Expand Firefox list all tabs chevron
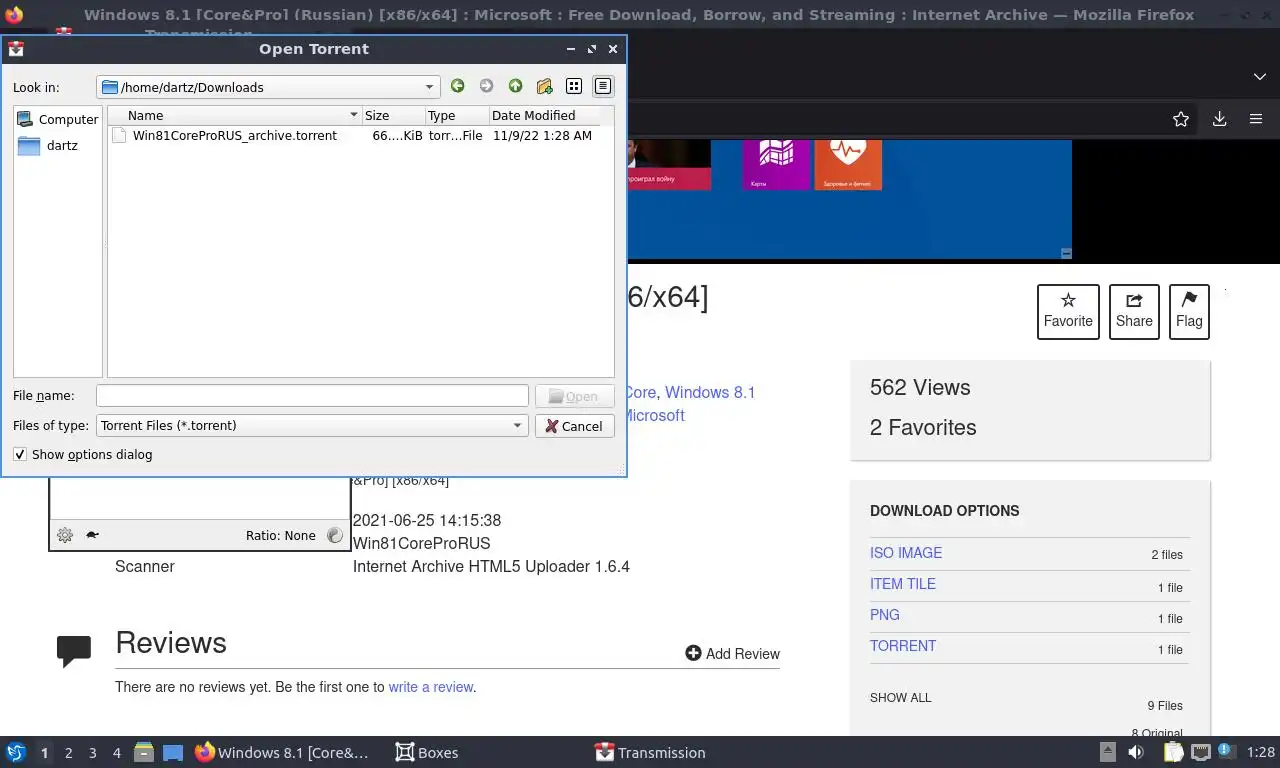 pos(1259,77)
